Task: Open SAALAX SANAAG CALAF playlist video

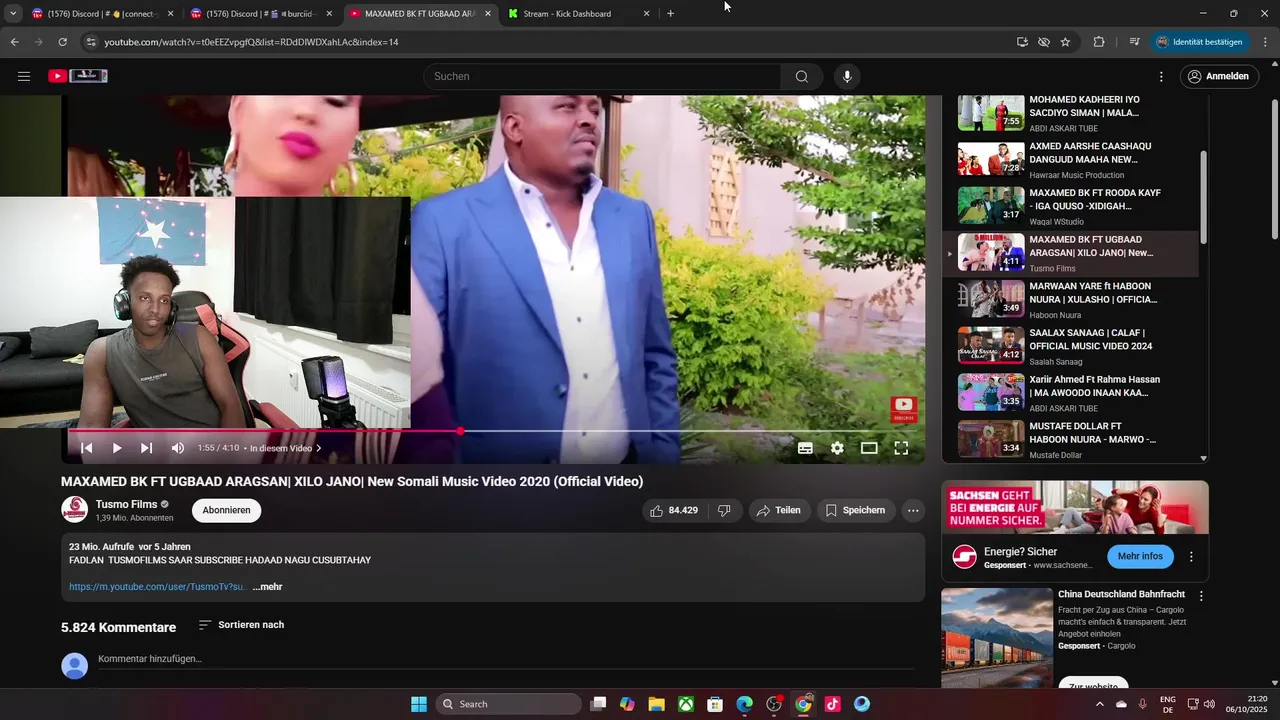Action: point(1069,346)
